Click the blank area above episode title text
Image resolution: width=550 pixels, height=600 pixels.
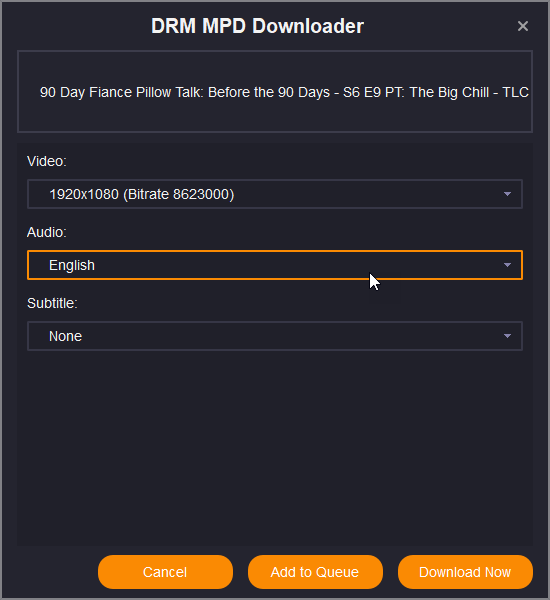(x=275, y=67)
